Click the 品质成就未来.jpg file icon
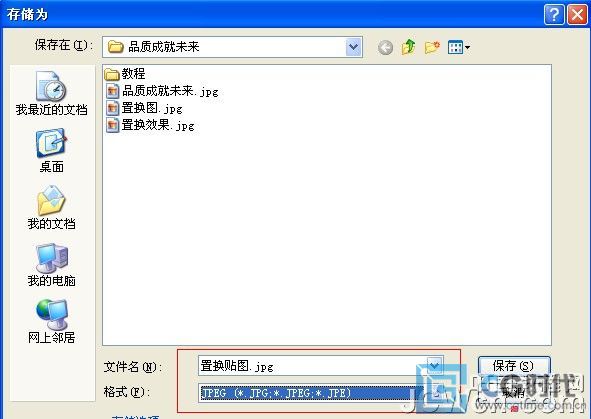 tap(113, 91)
